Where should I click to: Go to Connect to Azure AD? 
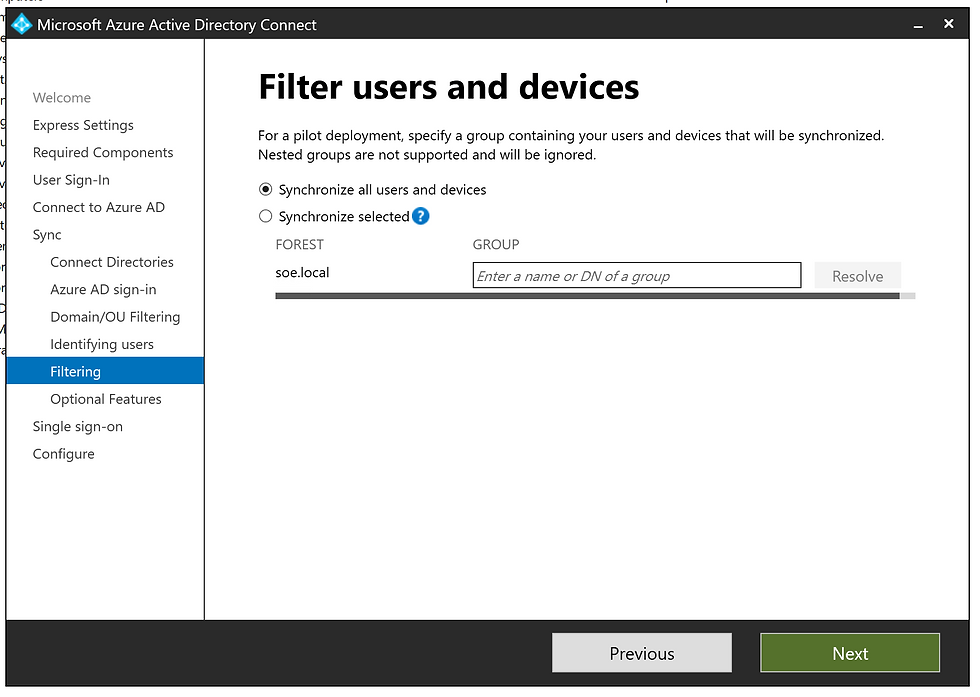(x=99, y=208)
